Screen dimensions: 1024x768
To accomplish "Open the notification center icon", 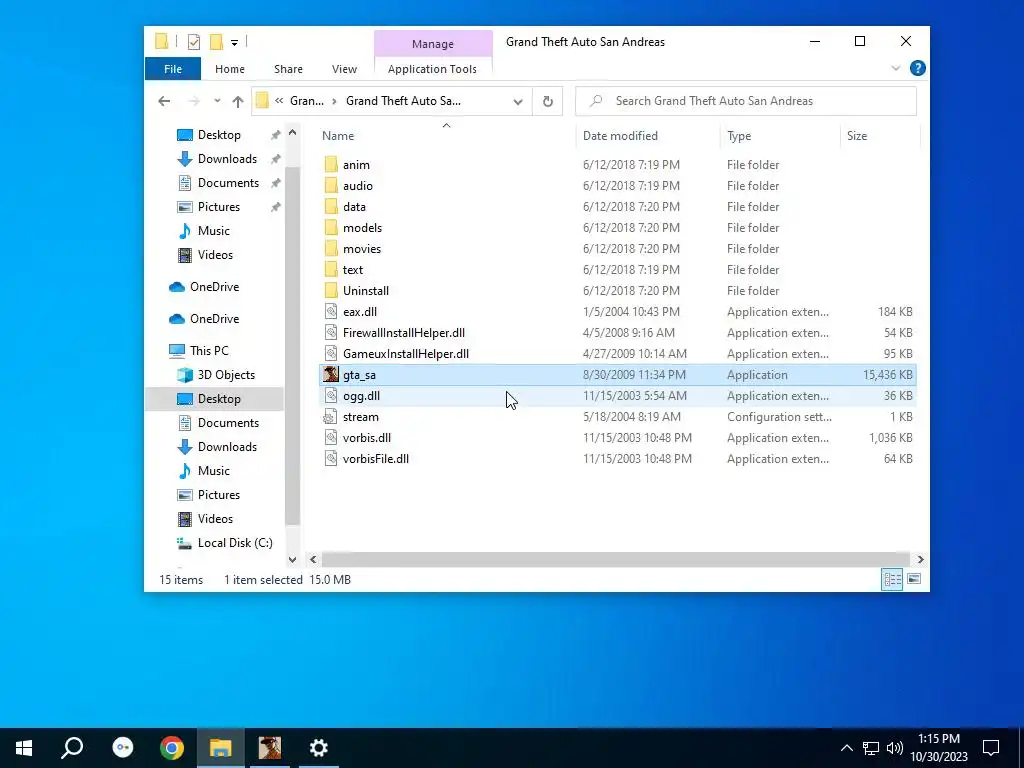I will pos(991,748).
